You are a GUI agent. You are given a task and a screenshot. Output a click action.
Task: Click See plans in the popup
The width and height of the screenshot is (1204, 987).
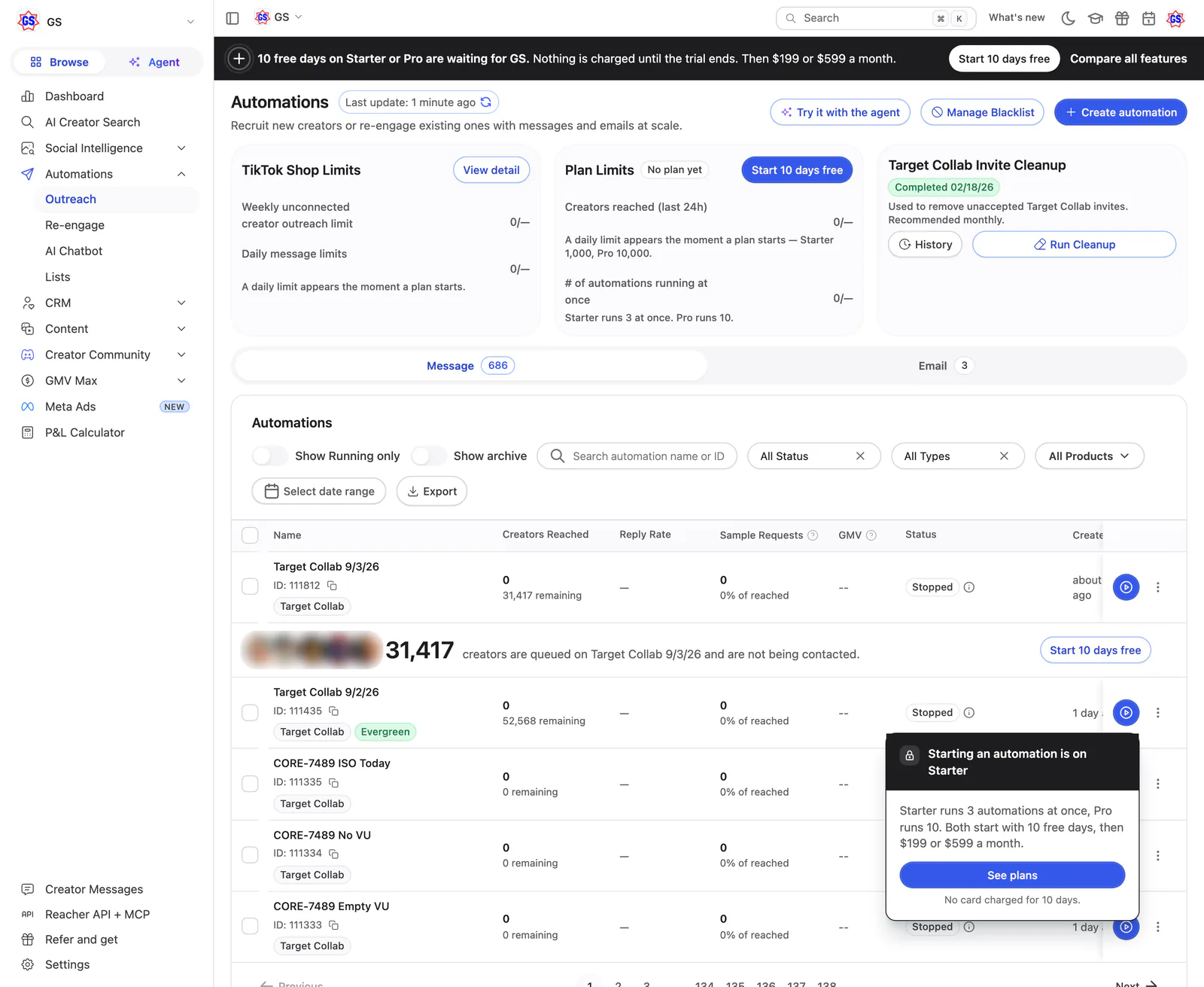(1012, 876)
